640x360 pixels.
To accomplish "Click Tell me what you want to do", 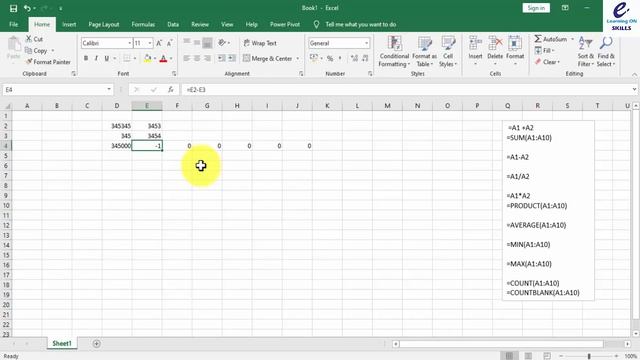I will pyautogui.click(x=360, y=24).
